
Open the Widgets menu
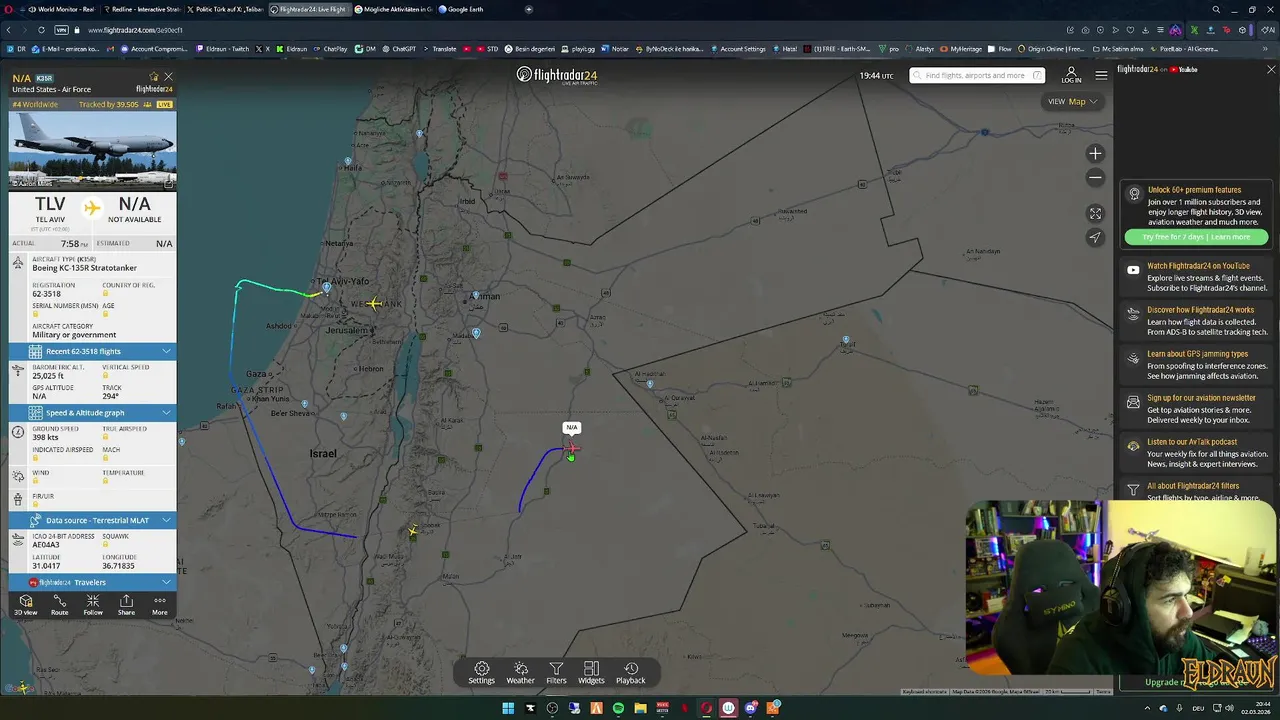(x=591, y=673)
